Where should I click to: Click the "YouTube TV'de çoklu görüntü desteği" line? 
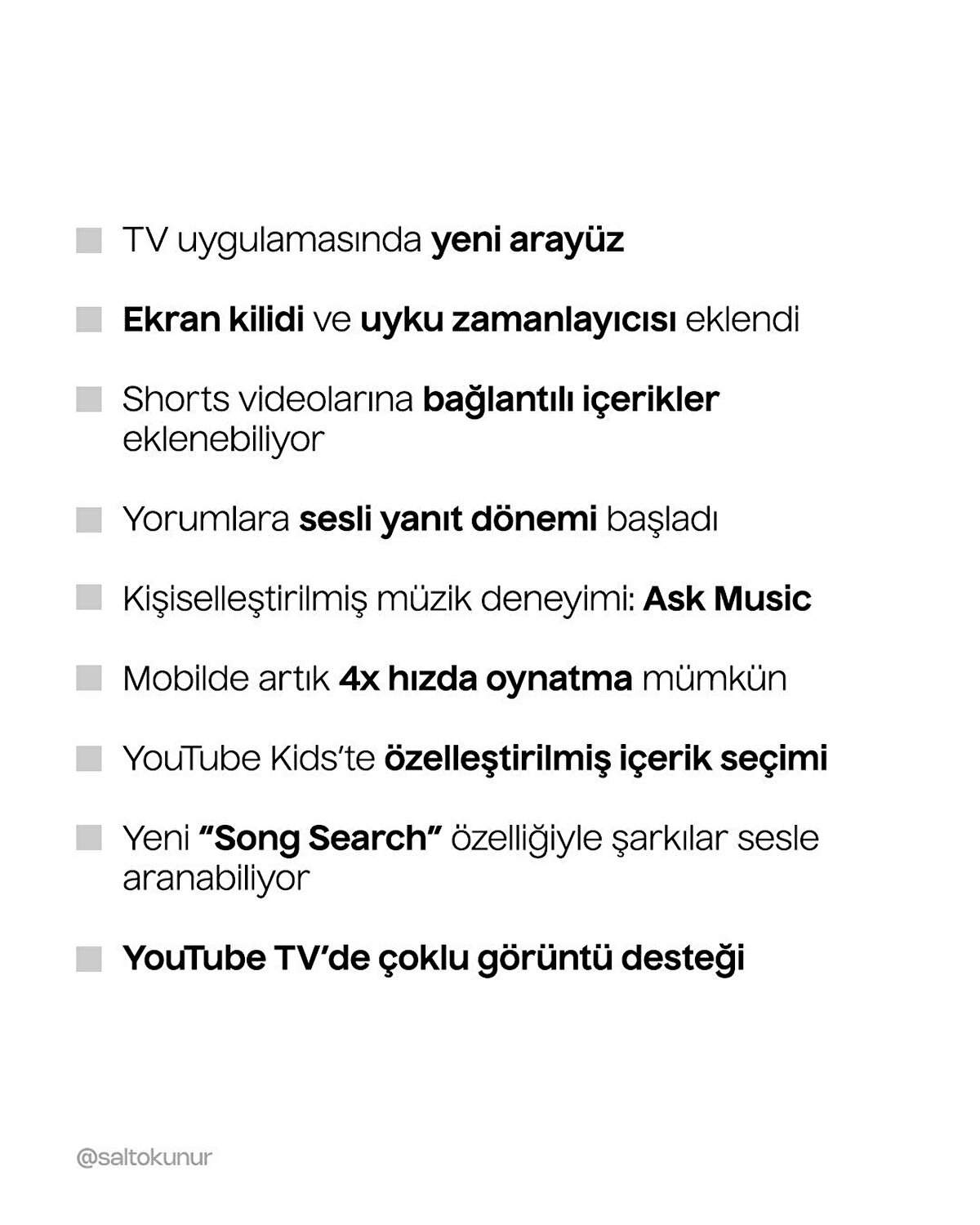point(433,959)
